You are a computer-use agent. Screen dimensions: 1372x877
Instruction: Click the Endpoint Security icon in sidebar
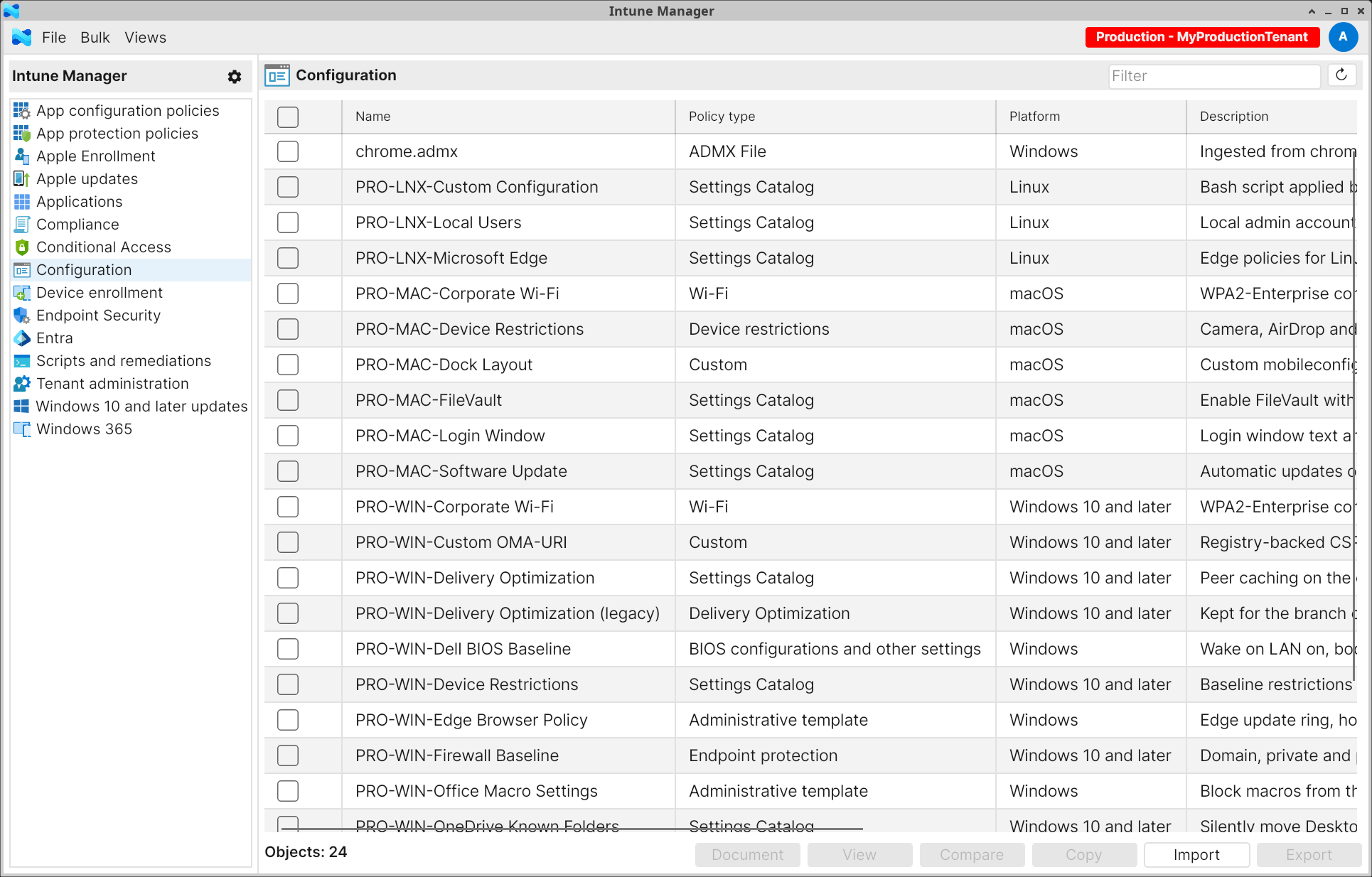(22, 316)
